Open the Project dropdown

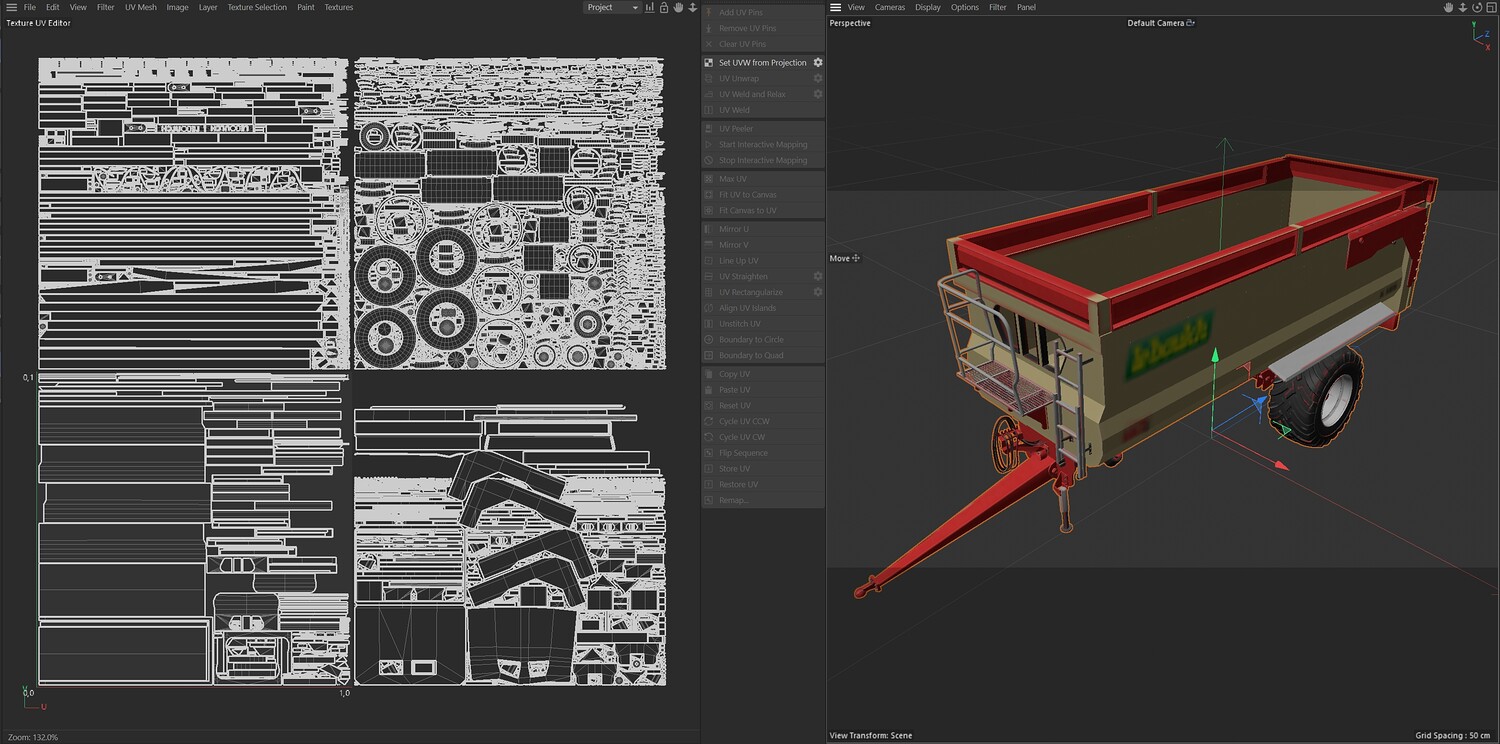pos(612,7)
